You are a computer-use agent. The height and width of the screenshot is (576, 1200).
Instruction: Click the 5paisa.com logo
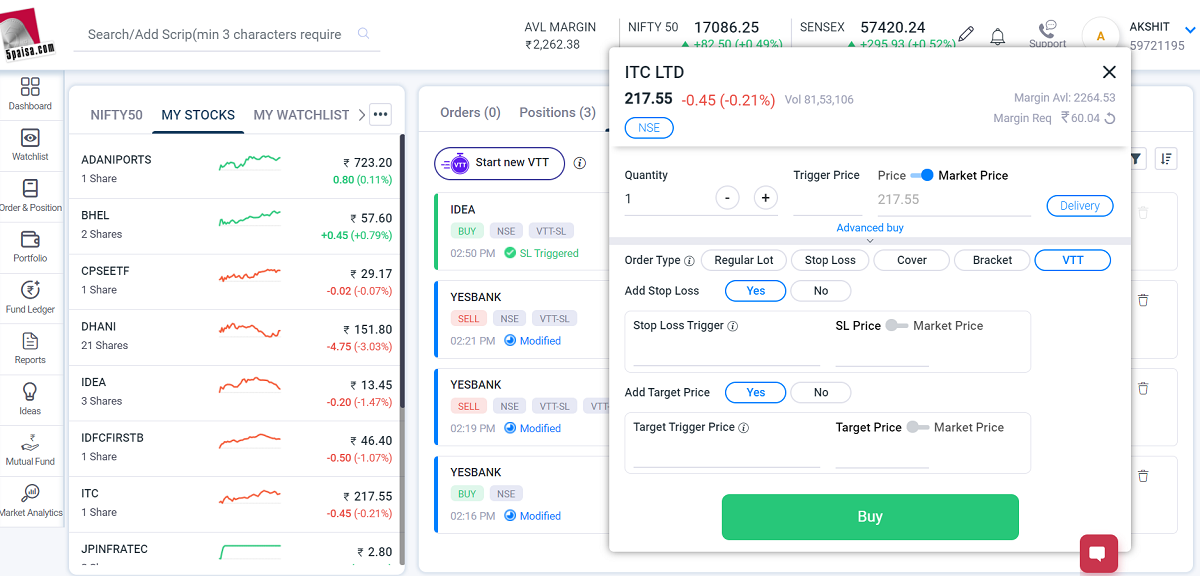(x=30, y=34)
